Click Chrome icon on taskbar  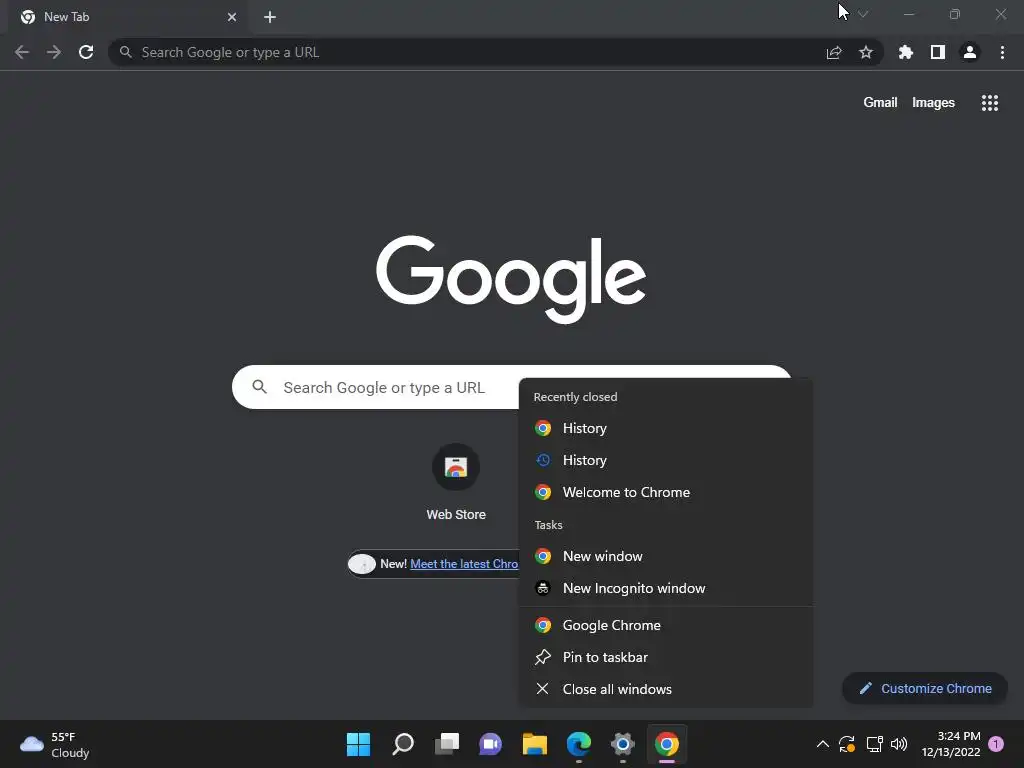(667, 744)
